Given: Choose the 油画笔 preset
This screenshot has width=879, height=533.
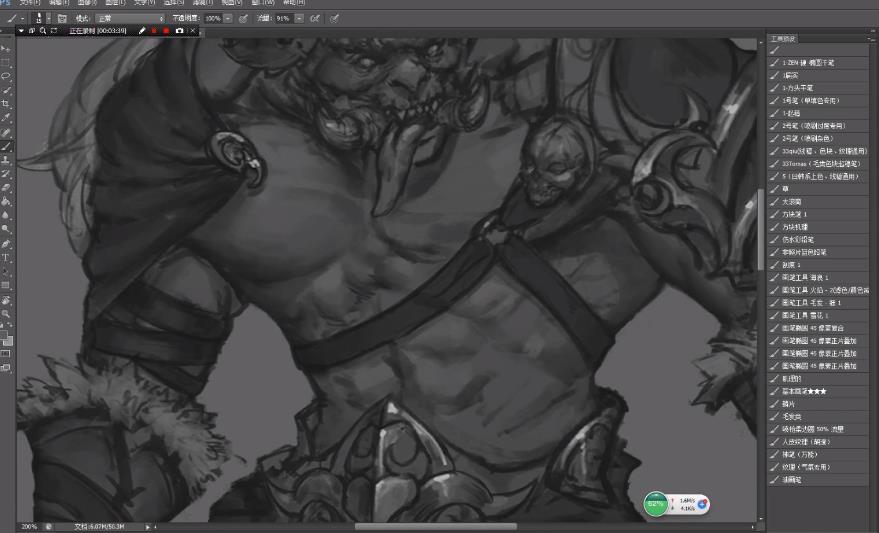Looking at the screenshot, I should click(x=818, y=480).
